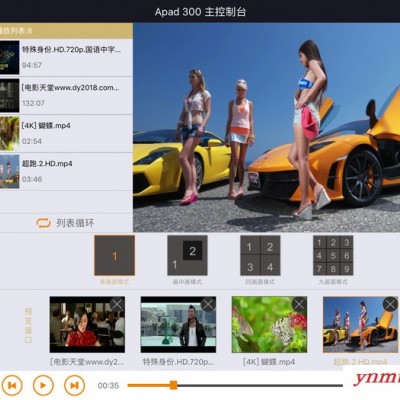
Task: Play 特殊身份.HD.720p.国语中字 from the playlist
Action: [x=66, y=57]
